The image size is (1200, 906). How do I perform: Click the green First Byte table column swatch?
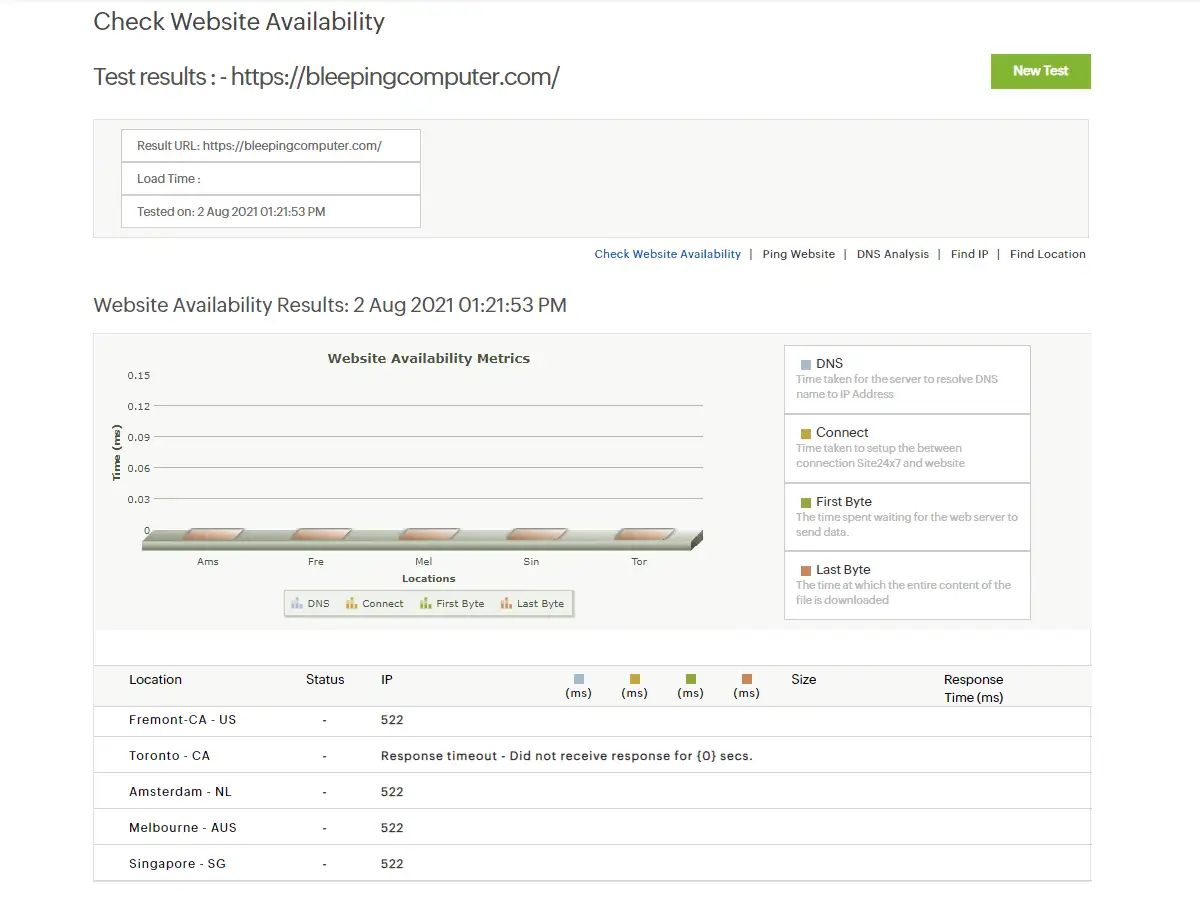pyautogui.click(x=691, y=679)
